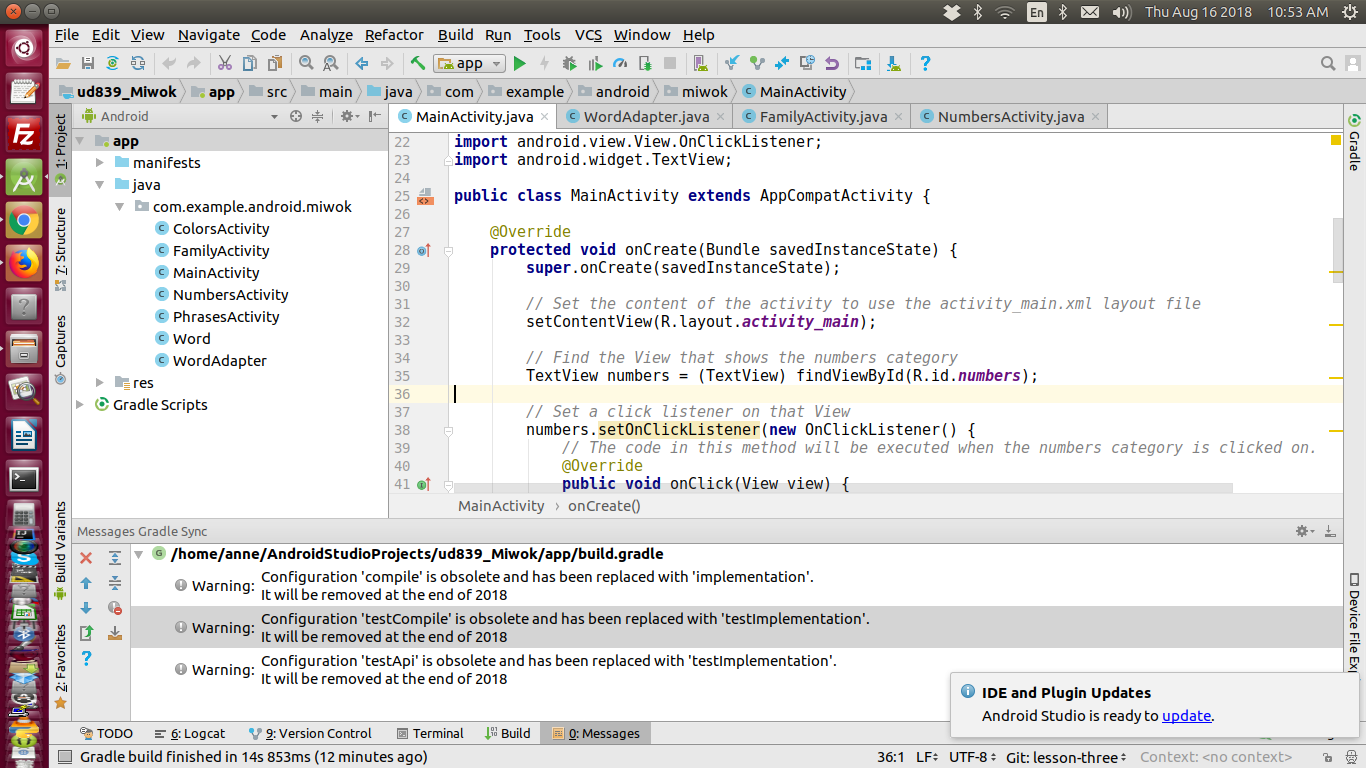This screenshot has width=1366, height=768.
Task: Click the Export to text file icon
Action: (x=86, y=633)
